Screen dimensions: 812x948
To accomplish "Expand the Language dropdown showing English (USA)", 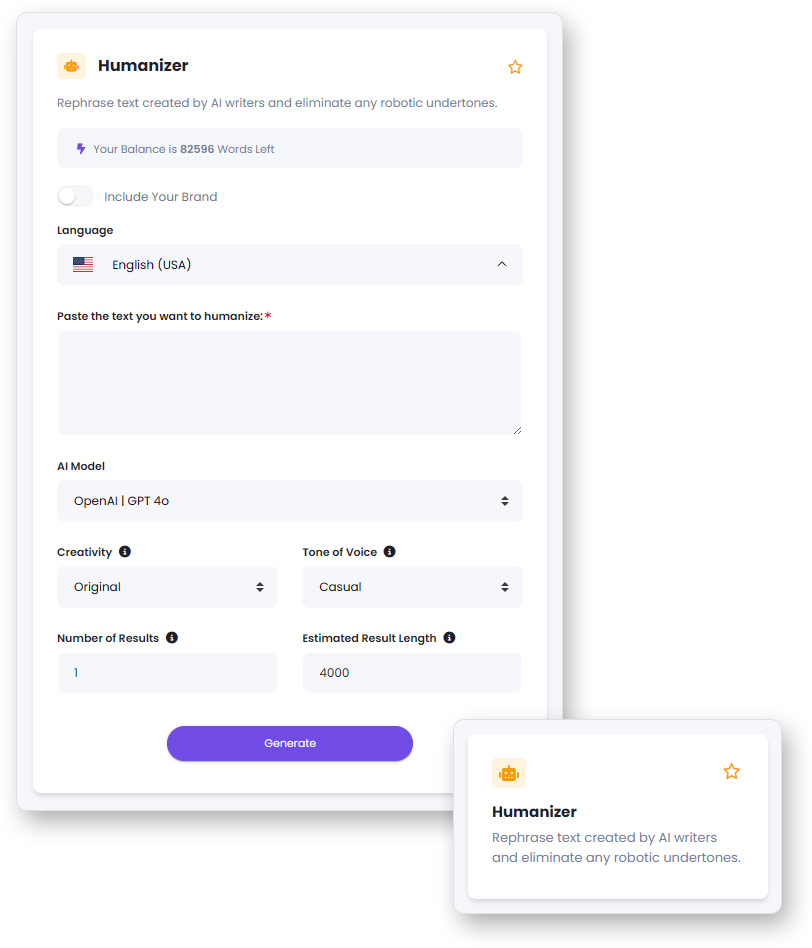I will tap(290, 265).
